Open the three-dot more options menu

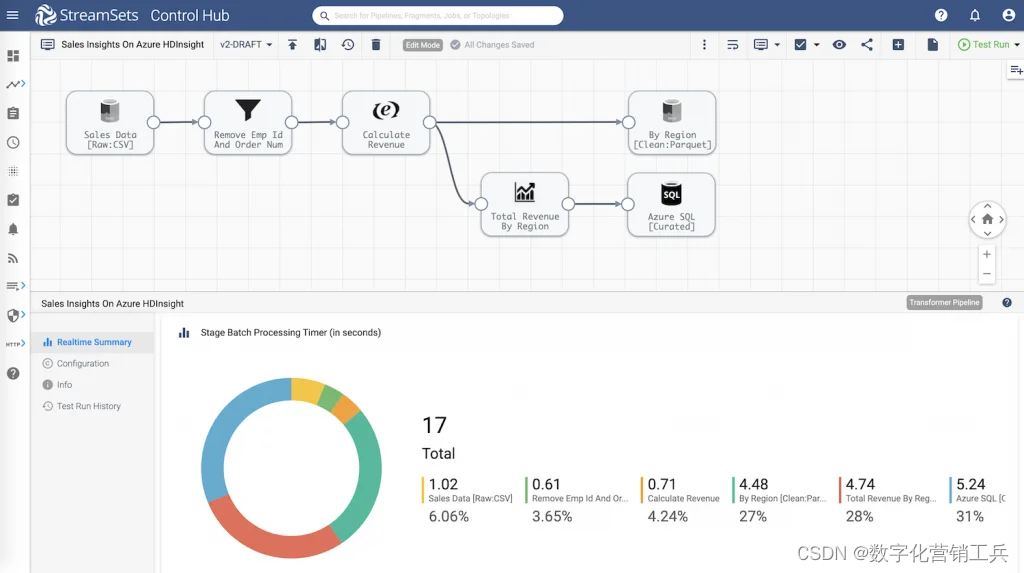coord(704,44)
